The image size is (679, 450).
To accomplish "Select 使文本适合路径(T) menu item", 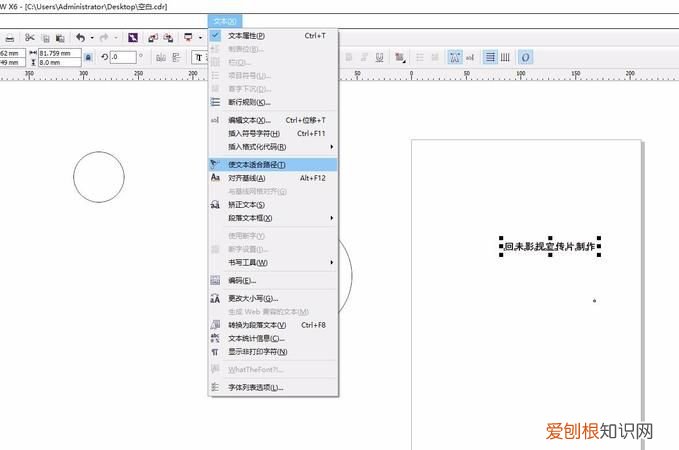I will [273, 165].
